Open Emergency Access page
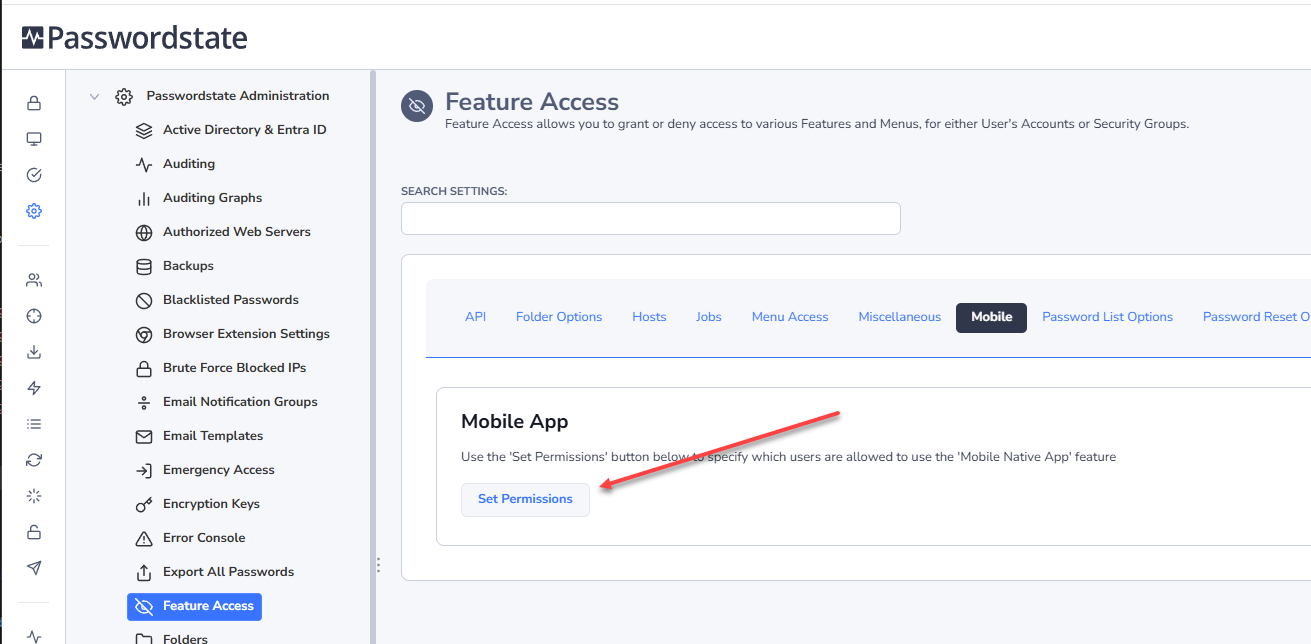The height and width of the screenshot is (644, 1311). (x=219, y=470)
